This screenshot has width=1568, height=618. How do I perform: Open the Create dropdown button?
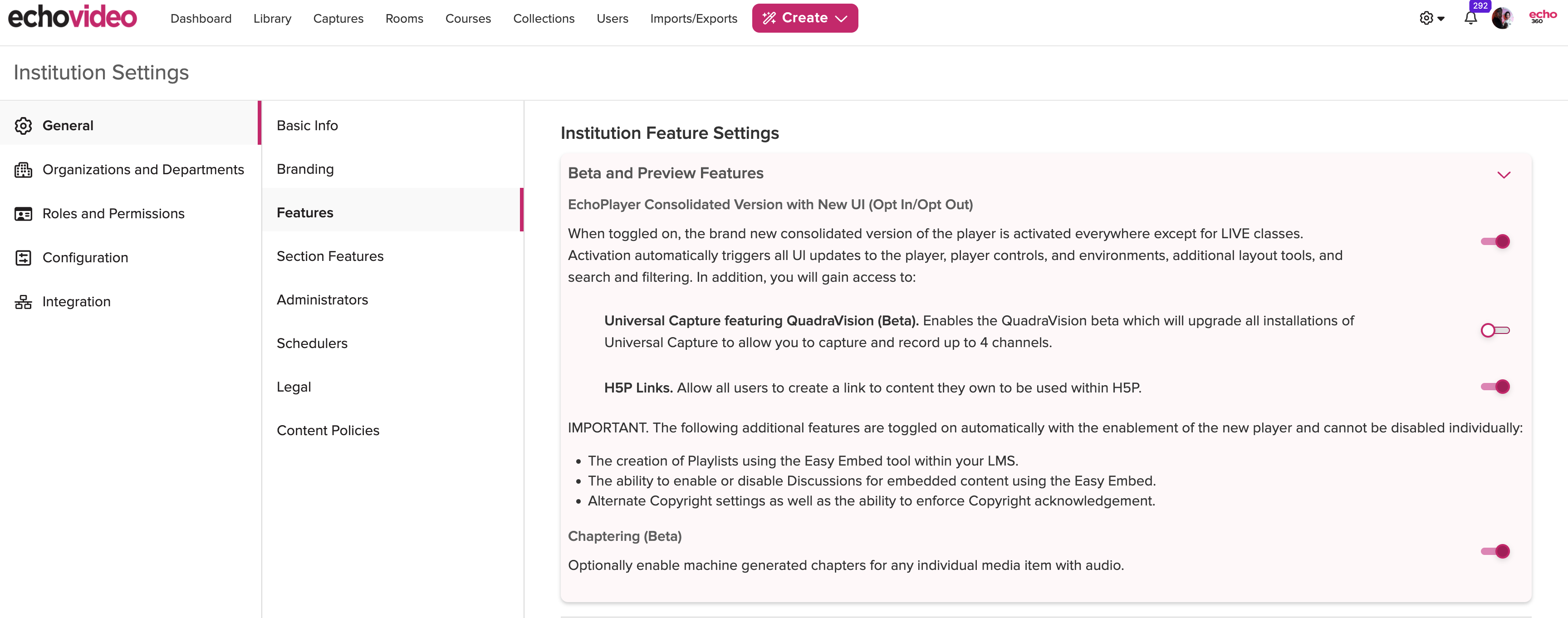click(805, 18)
